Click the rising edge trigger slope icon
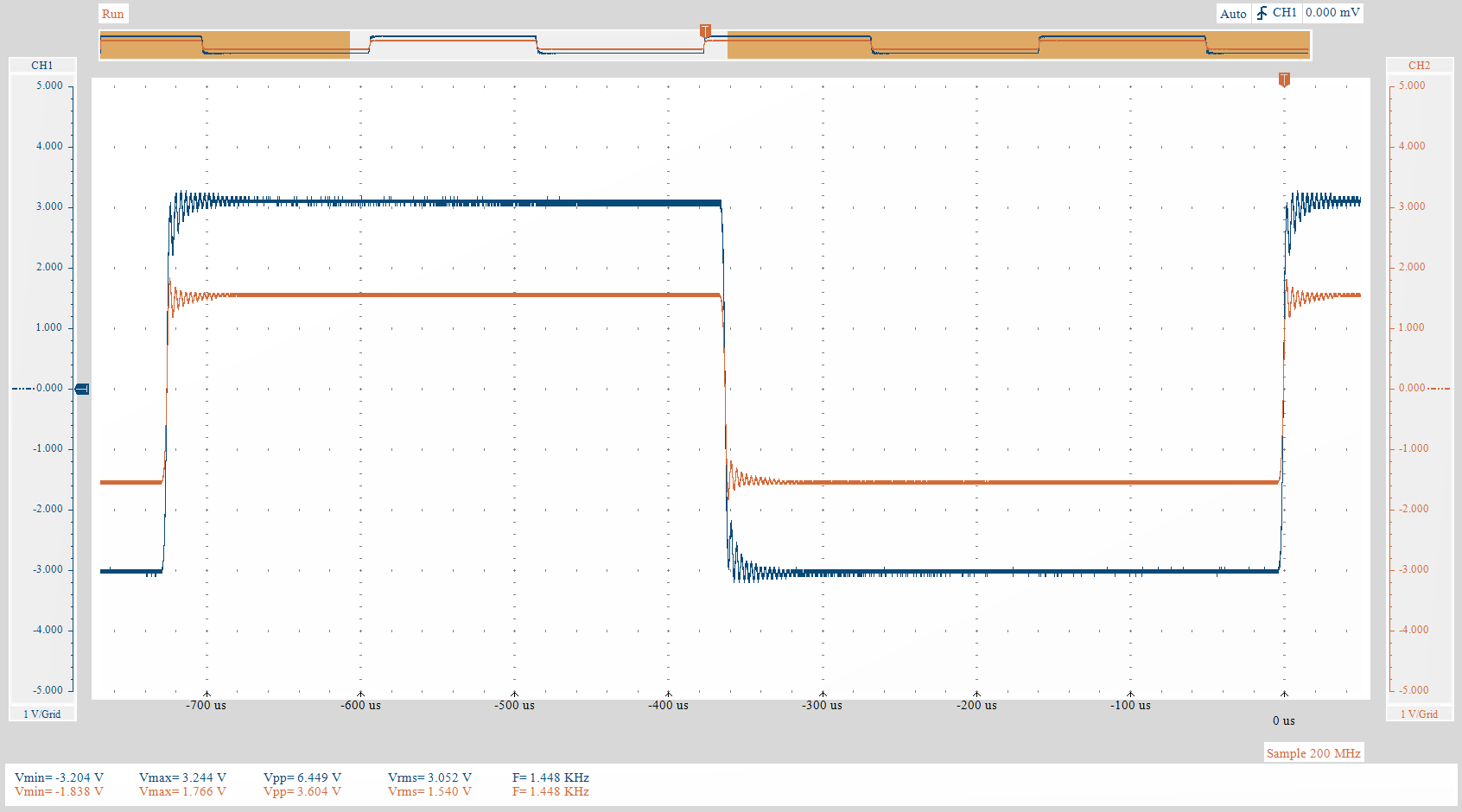 [1262, 13]
